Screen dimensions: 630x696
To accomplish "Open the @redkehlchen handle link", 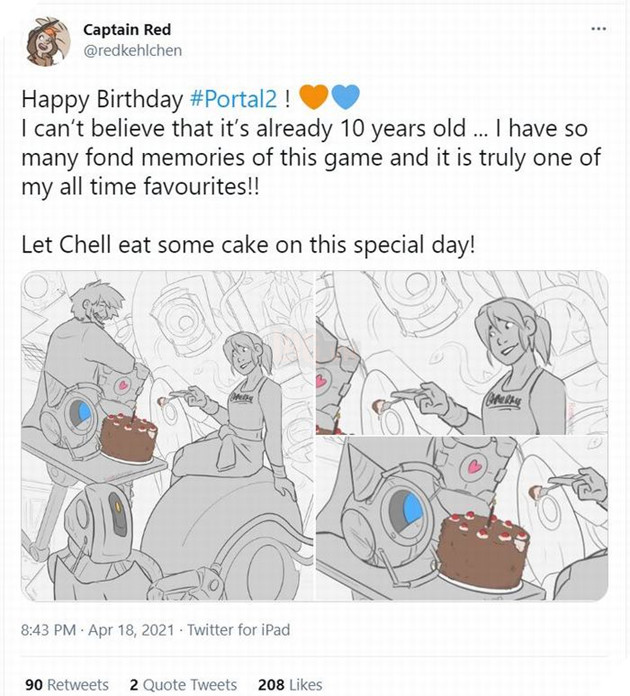I will pyautogui.click(x=132, y=50).
